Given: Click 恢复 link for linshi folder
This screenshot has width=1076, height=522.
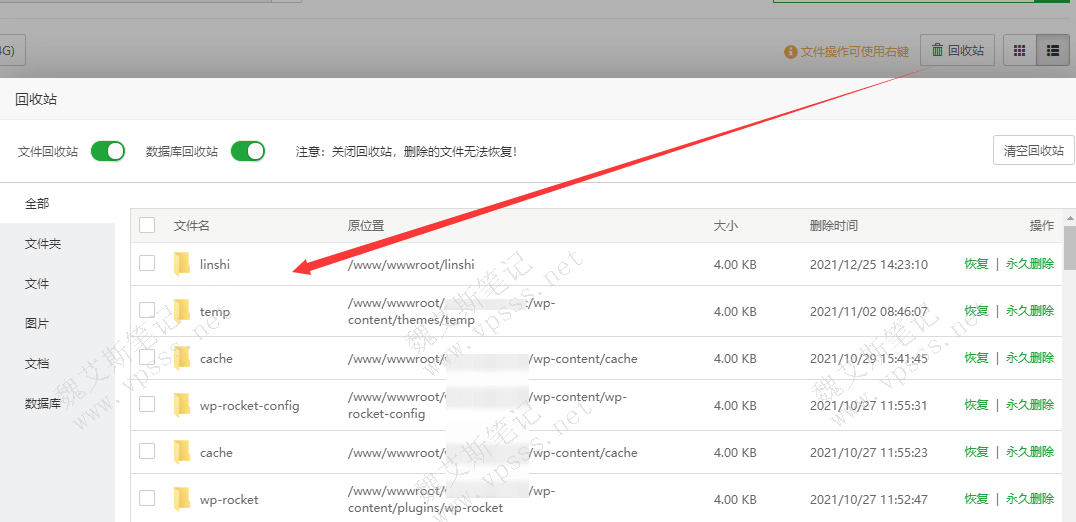Looking at the screenshot, I should [x=976, y=264].
